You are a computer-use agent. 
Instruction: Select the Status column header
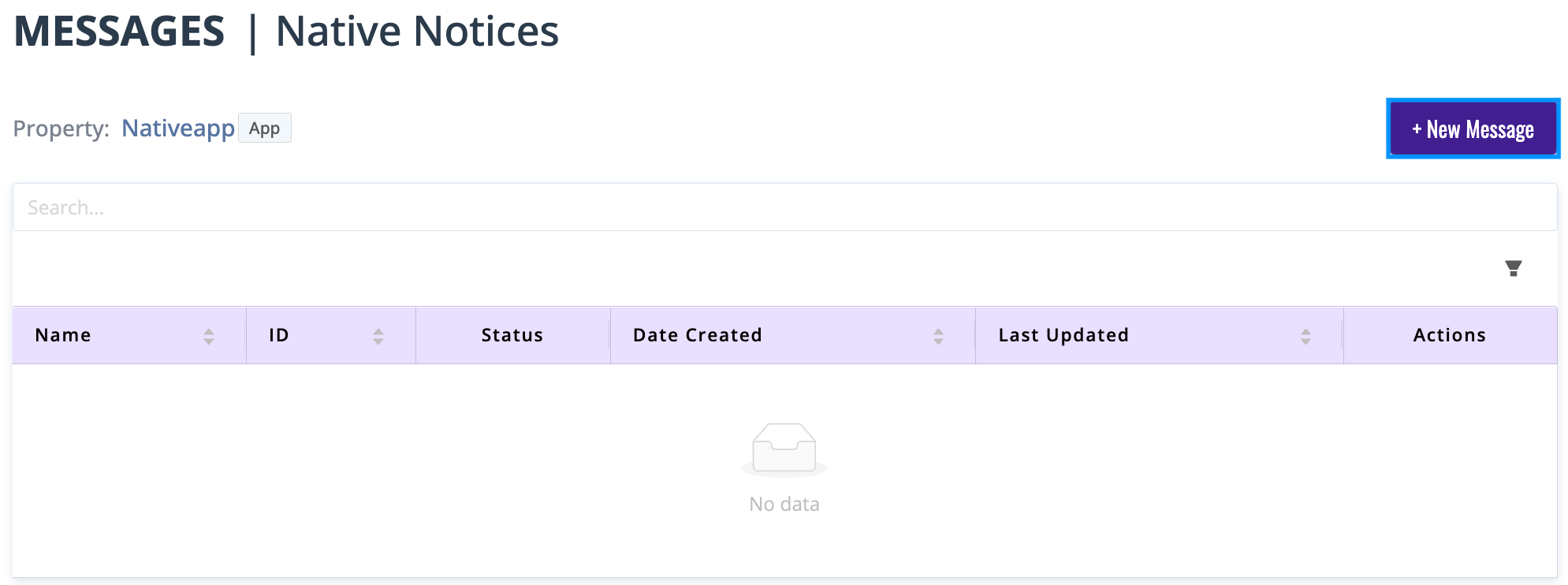click(x=512, y=335)
